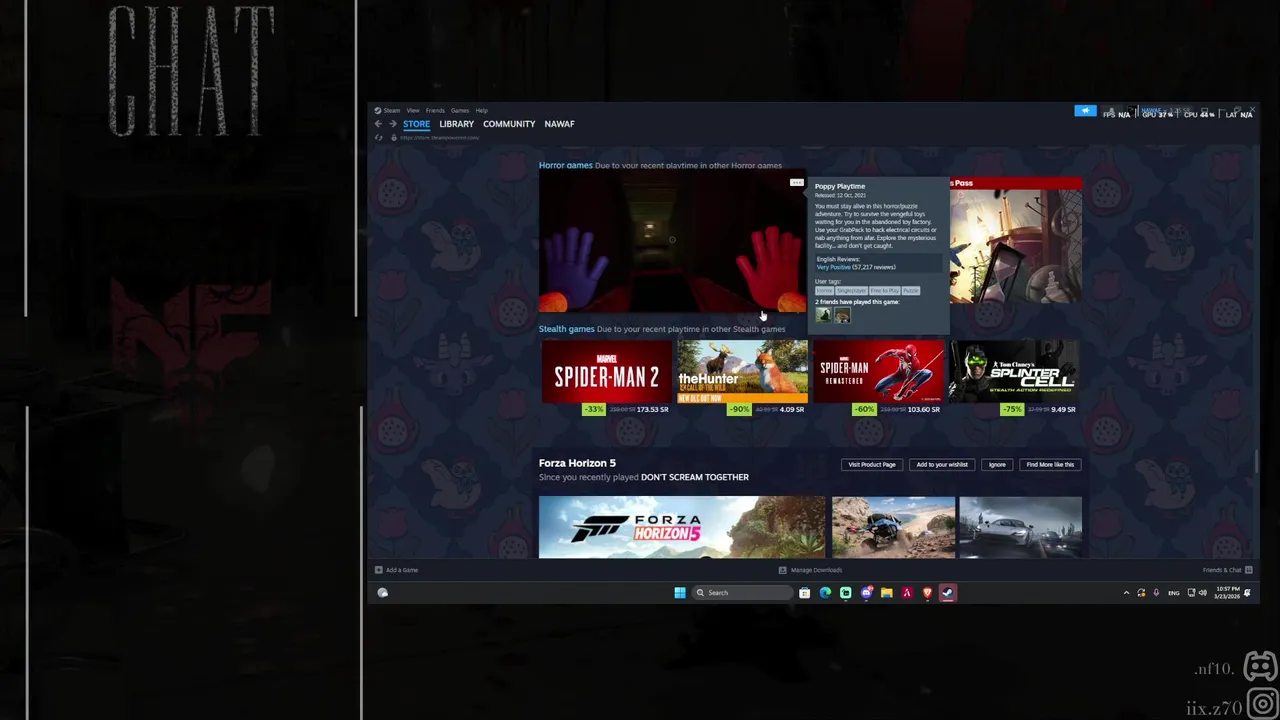
Task: Open theHunter Call of the Wild capsule
Action: (x=742, y=371)
